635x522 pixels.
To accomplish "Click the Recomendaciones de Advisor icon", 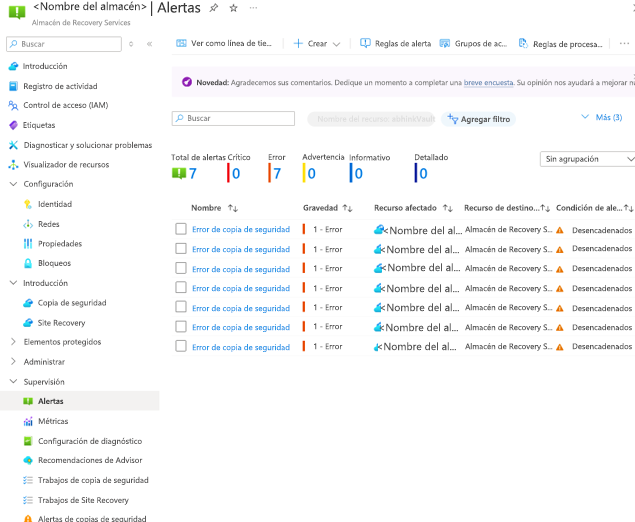I will click(x=28, y=460).
